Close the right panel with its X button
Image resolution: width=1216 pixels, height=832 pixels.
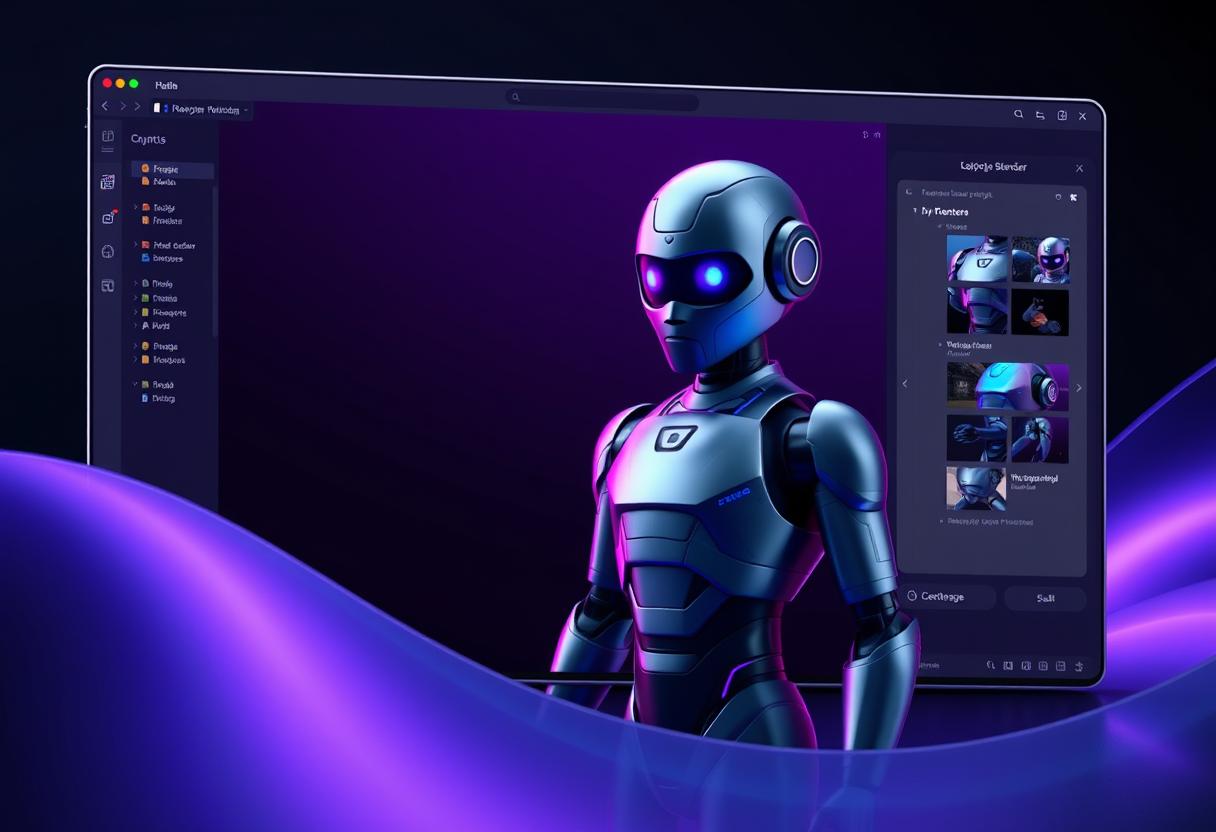[x=1078, y=168]
